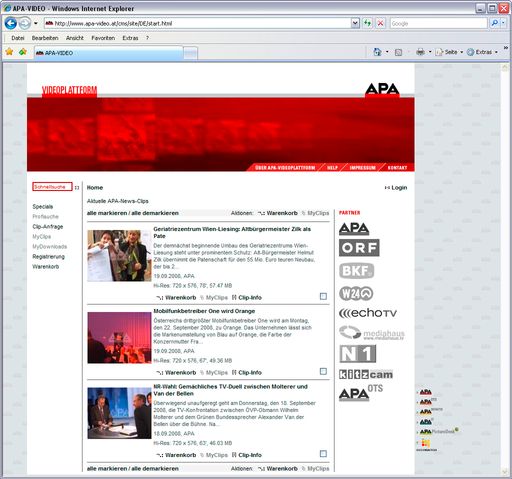Check the NR-Wahl TV-Duell clip checkbox
The image size is (512, 479).
click(x=323, y=454)
